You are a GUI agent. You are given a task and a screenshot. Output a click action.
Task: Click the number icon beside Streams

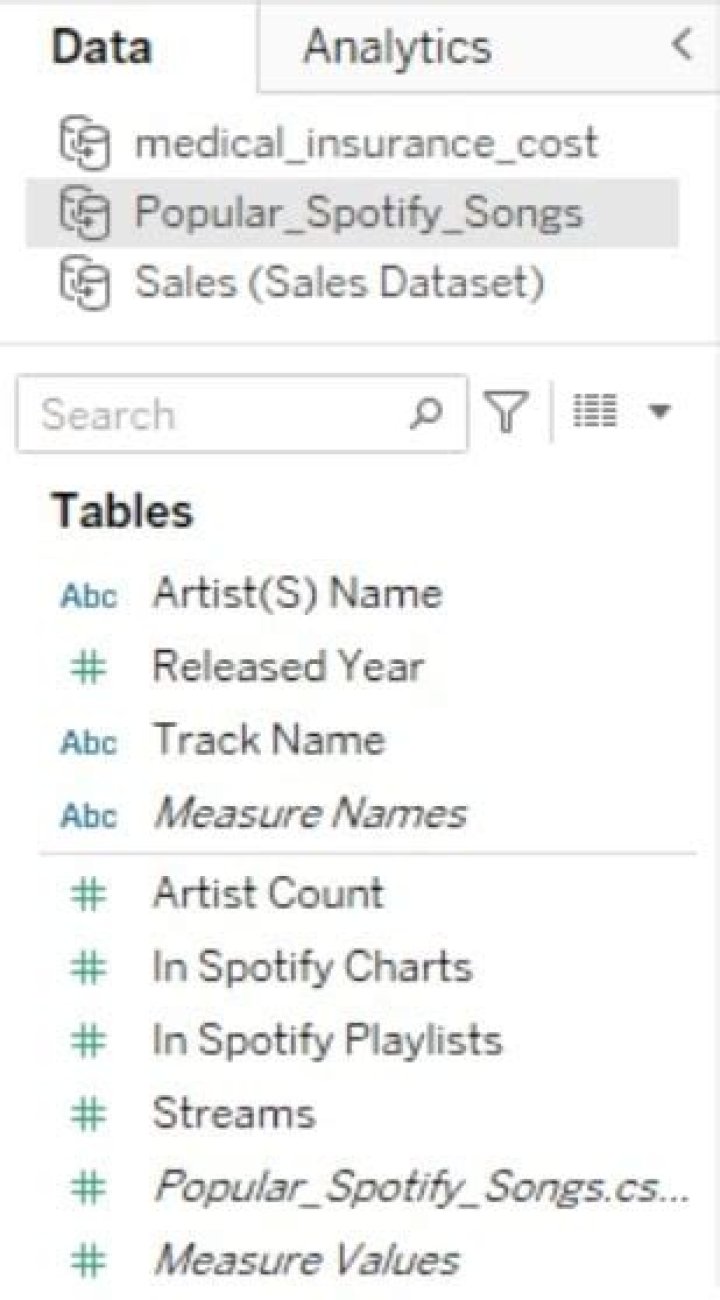(88, 1114)
